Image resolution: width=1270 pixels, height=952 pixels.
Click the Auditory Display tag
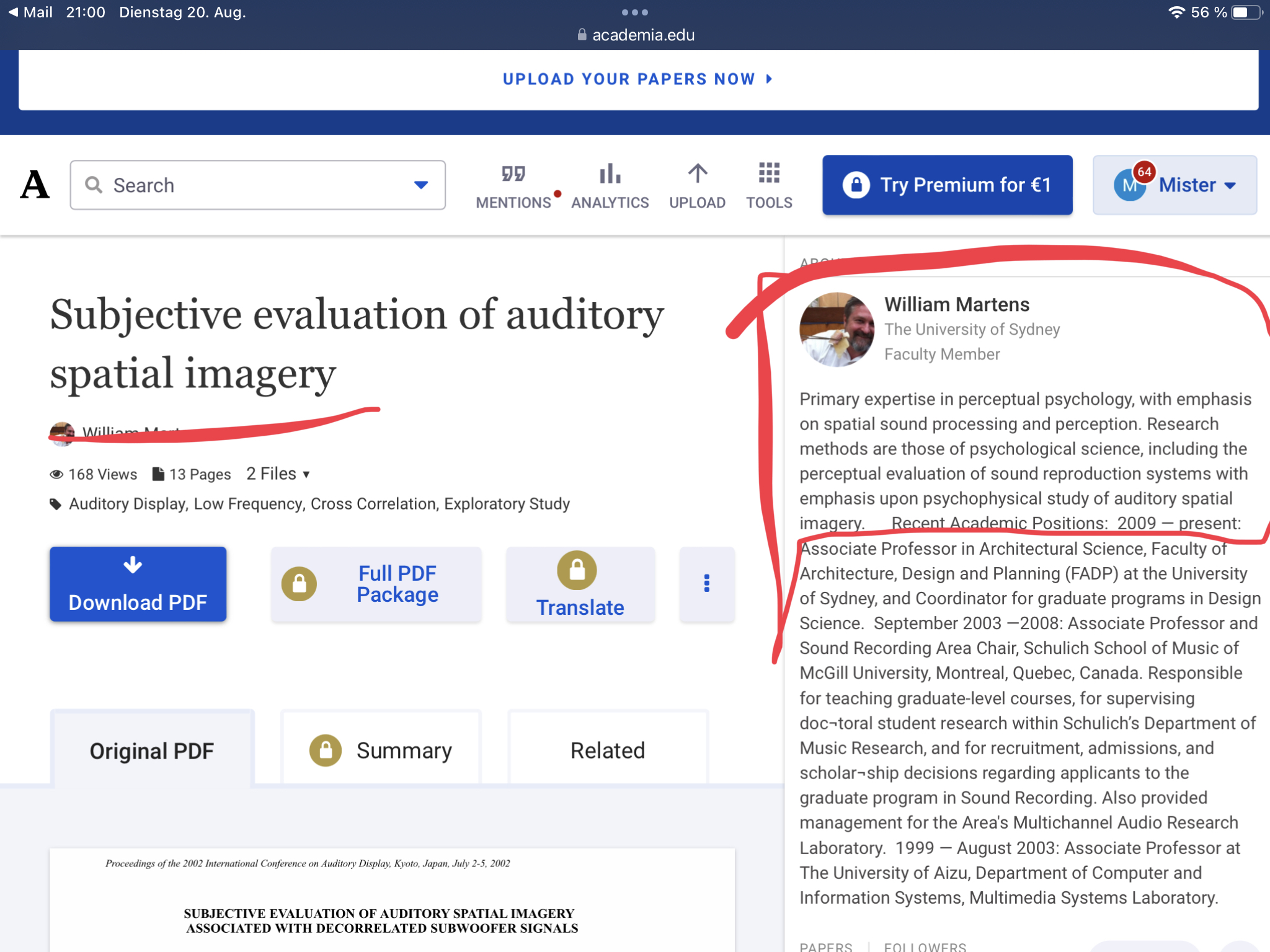[127, 504]
